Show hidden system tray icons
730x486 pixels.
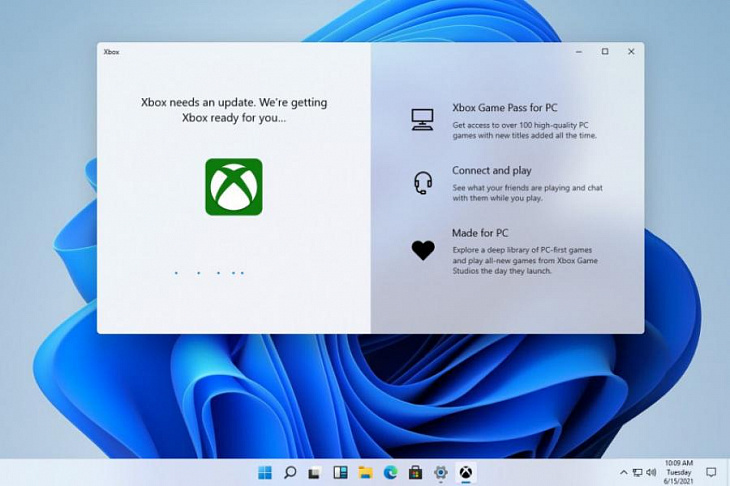pyautogui.click(x=624, y=472)
